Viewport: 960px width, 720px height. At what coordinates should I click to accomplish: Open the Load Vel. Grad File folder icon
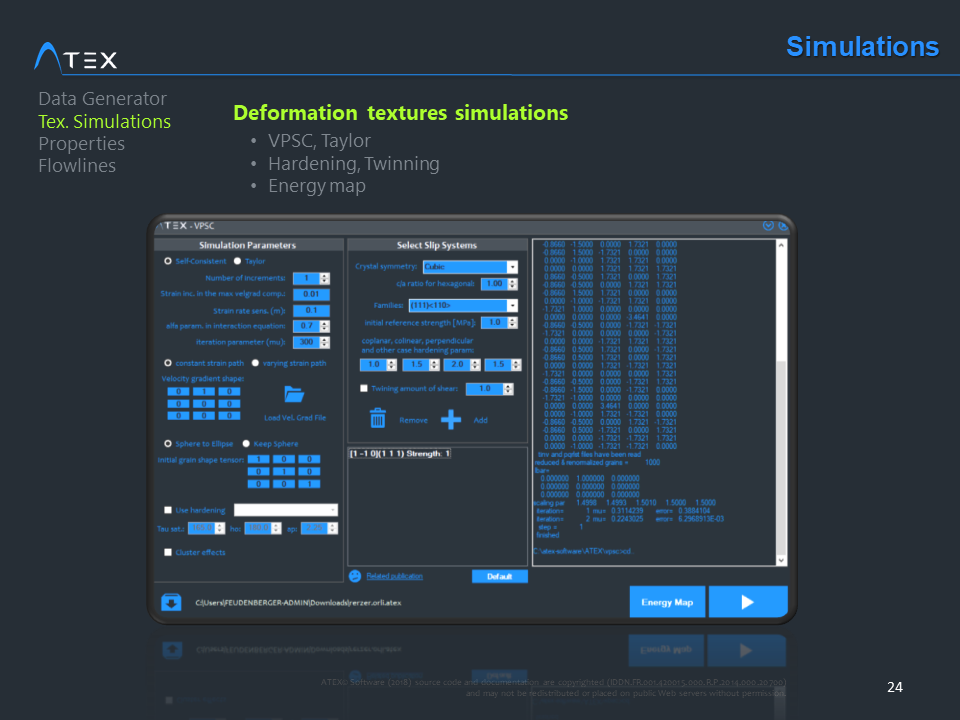click(x=294, y=394)
